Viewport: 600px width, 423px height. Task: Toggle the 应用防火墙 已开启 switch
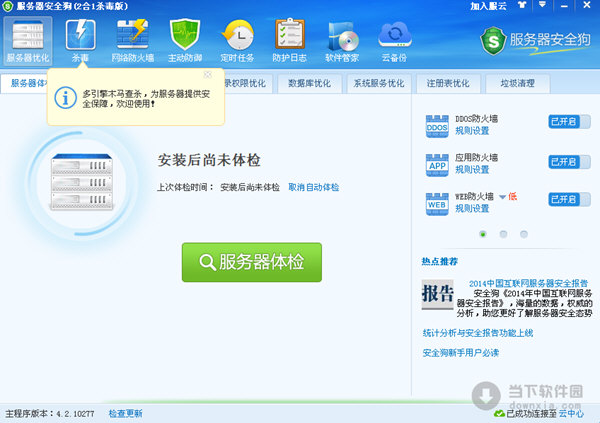[x=569, y=162]
